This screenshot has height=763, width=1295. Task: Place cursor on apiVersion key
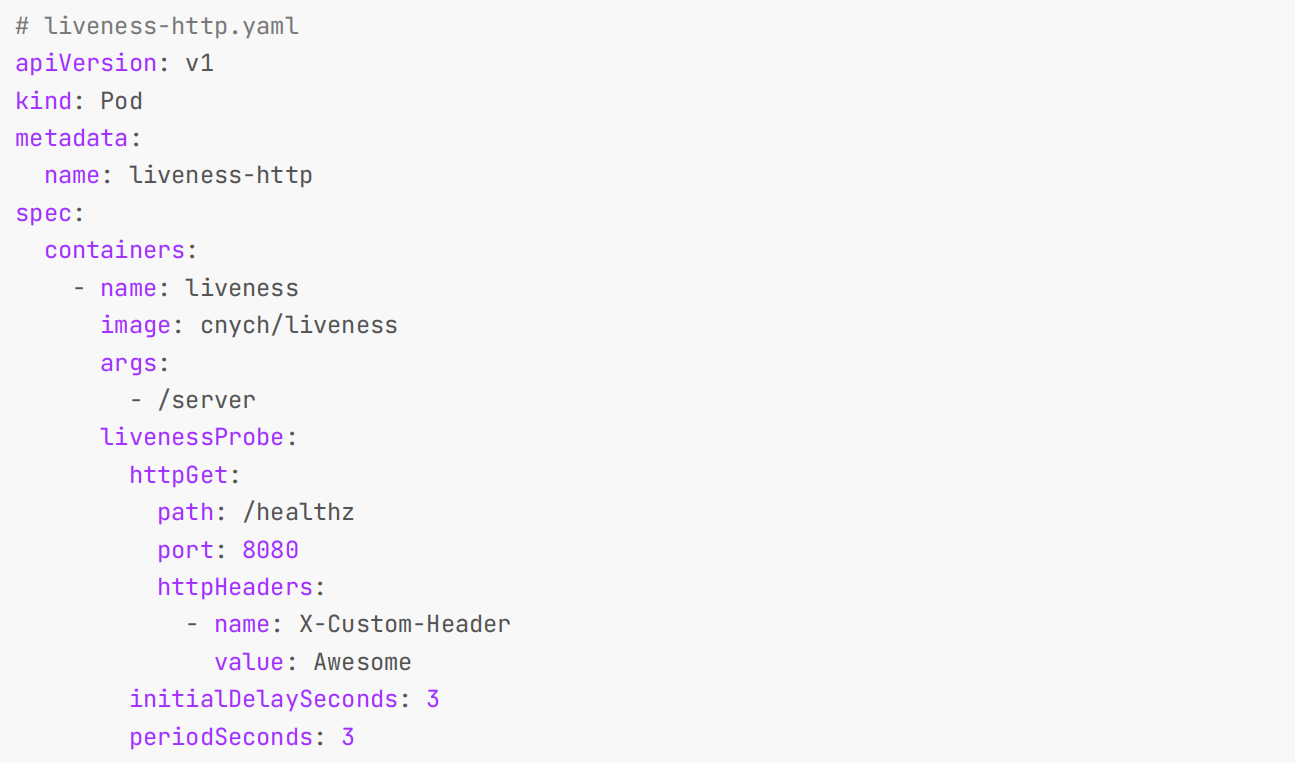(x=86, y=64)
